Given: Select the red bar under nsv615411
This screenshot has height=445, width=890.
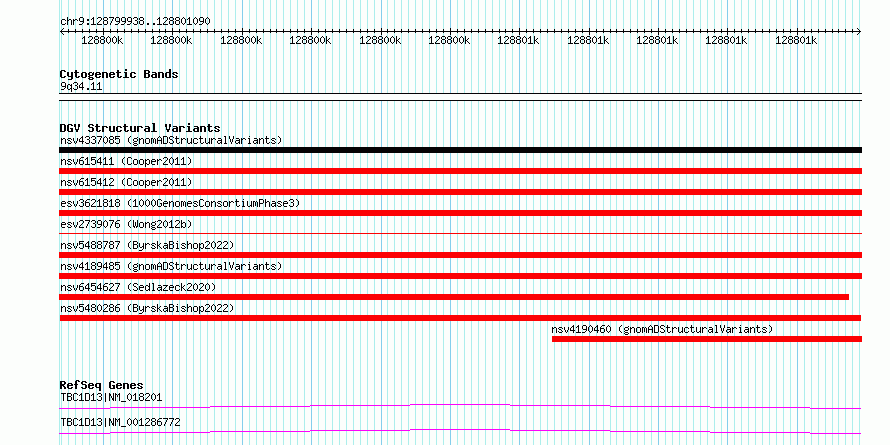Looking at the screenshot, I should pyautogui.click(x=460, y=171).
